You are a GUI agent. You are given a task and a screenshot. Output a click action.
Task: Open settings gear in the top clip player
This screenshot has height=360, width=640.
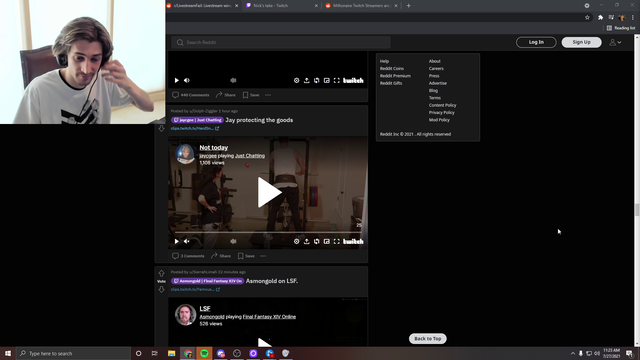click(x=297, y=80)
